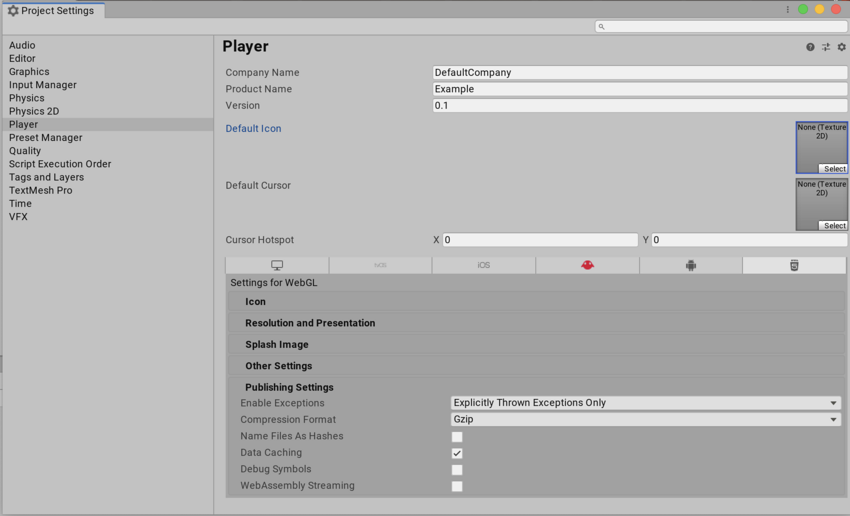Click the 'Cursor Hotspot' label

pyautogui.click(x=260, y=240)
